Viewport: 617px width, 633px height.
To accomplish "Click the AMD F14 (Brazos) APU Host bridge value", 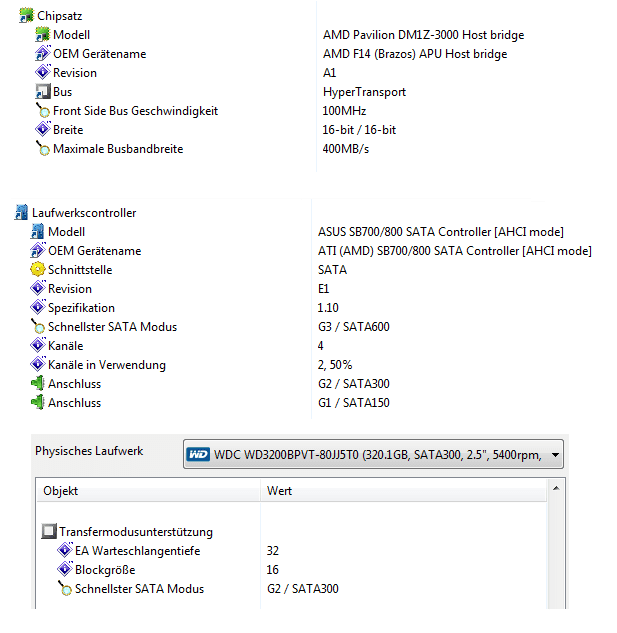I will [415, 54].
